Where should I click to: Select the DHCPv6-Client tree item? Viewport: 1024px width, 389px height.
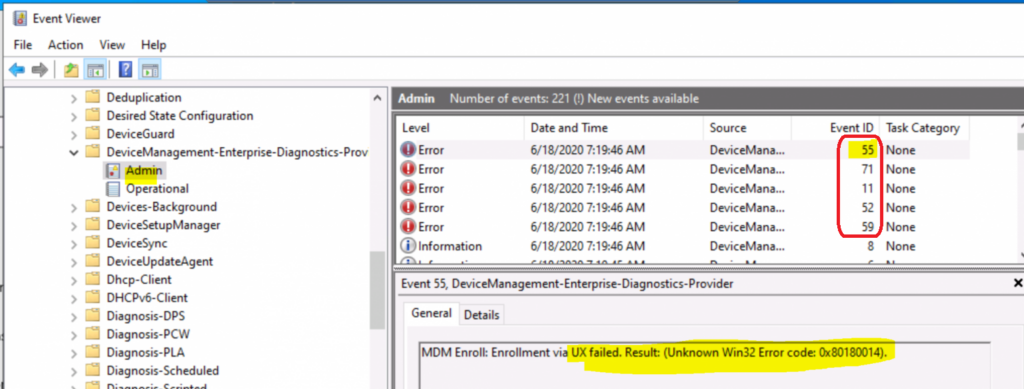(x=147, y=298)
